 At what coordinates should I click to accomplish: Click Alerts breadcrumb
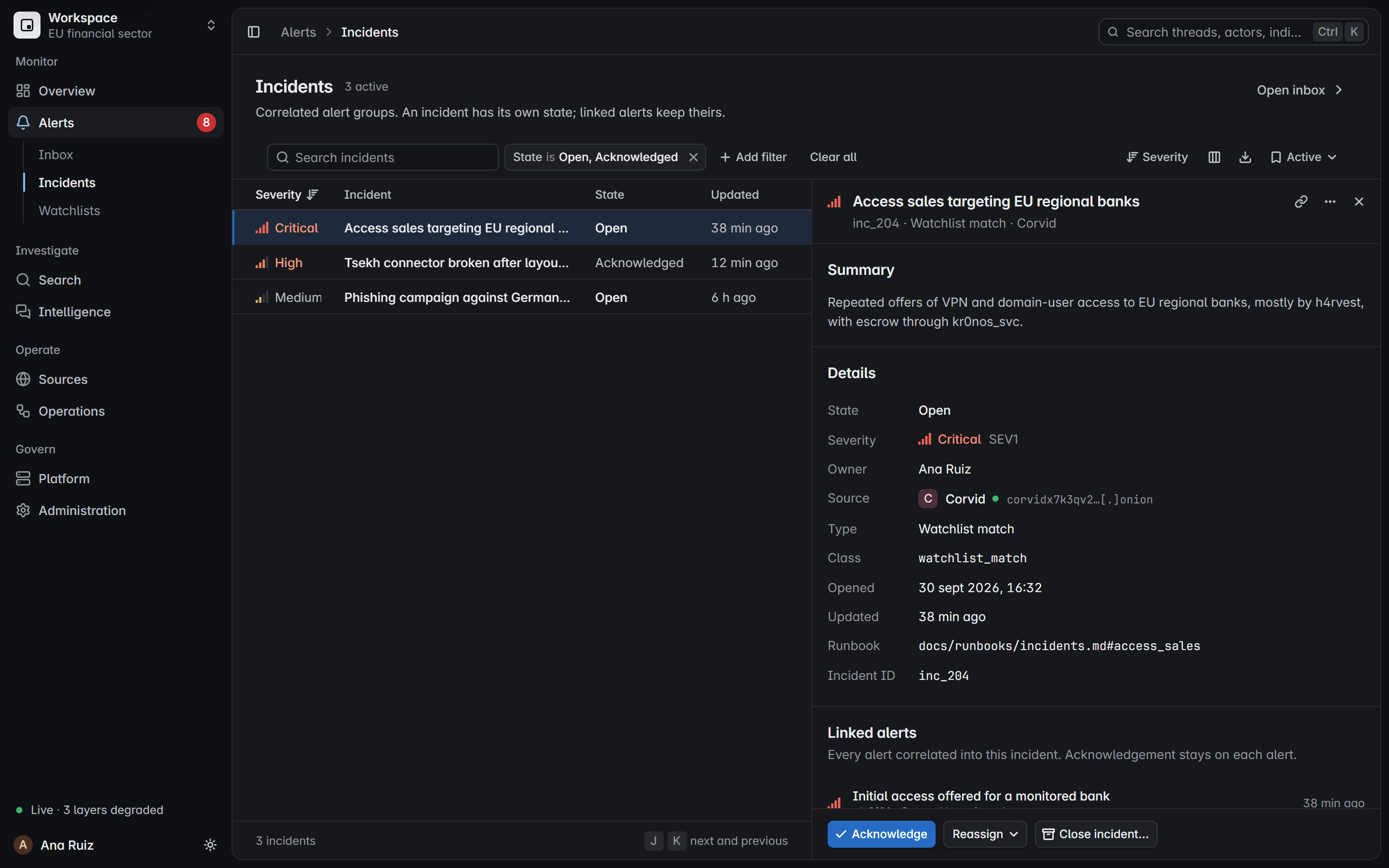298,32
